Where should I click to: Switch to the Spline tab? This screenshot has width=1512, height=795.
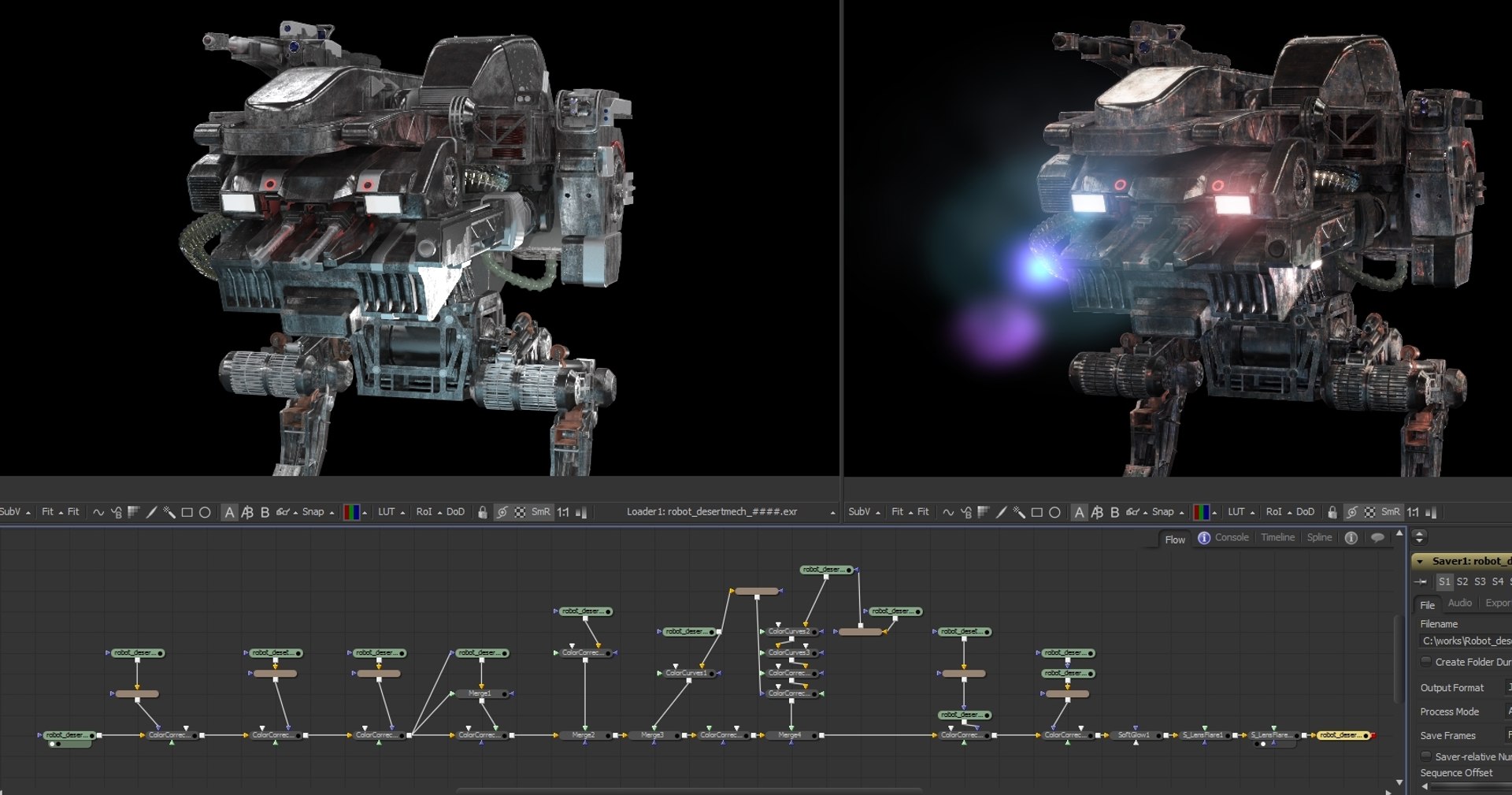(1319, 537)
